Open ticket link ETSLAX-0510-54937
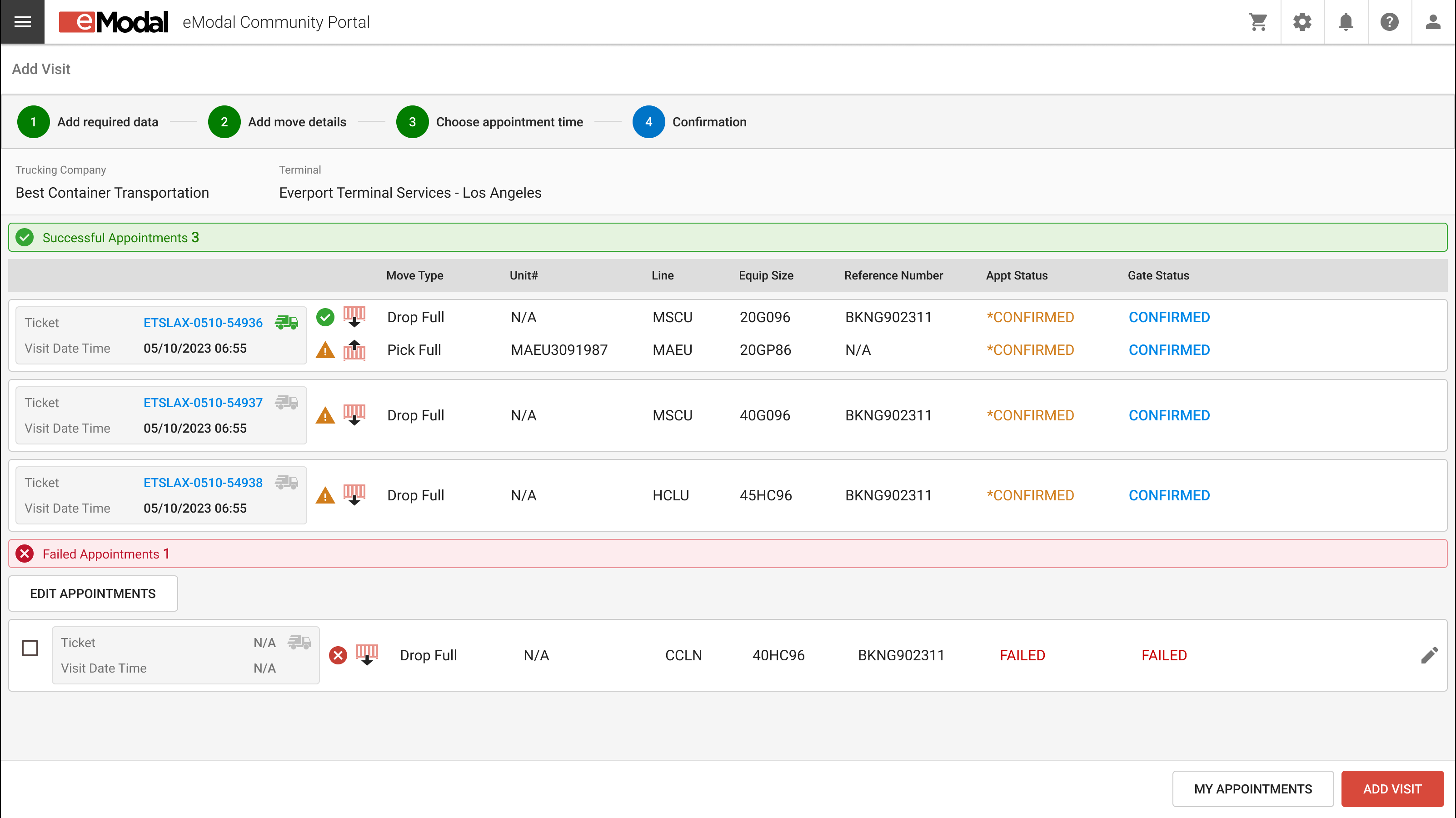Viewport: 1456px width, 818px height. click(203, 403)
